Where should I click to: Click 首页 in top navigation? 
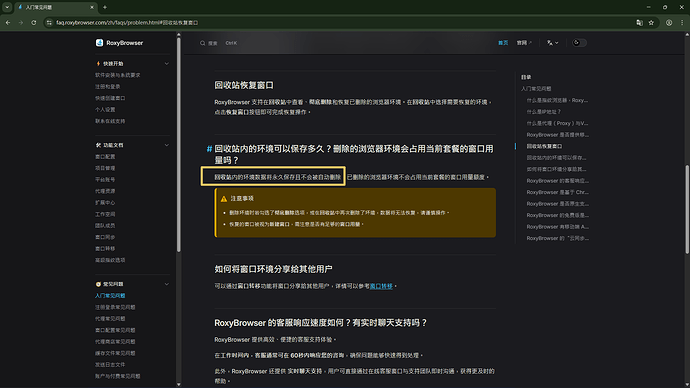tap(503, 43)
